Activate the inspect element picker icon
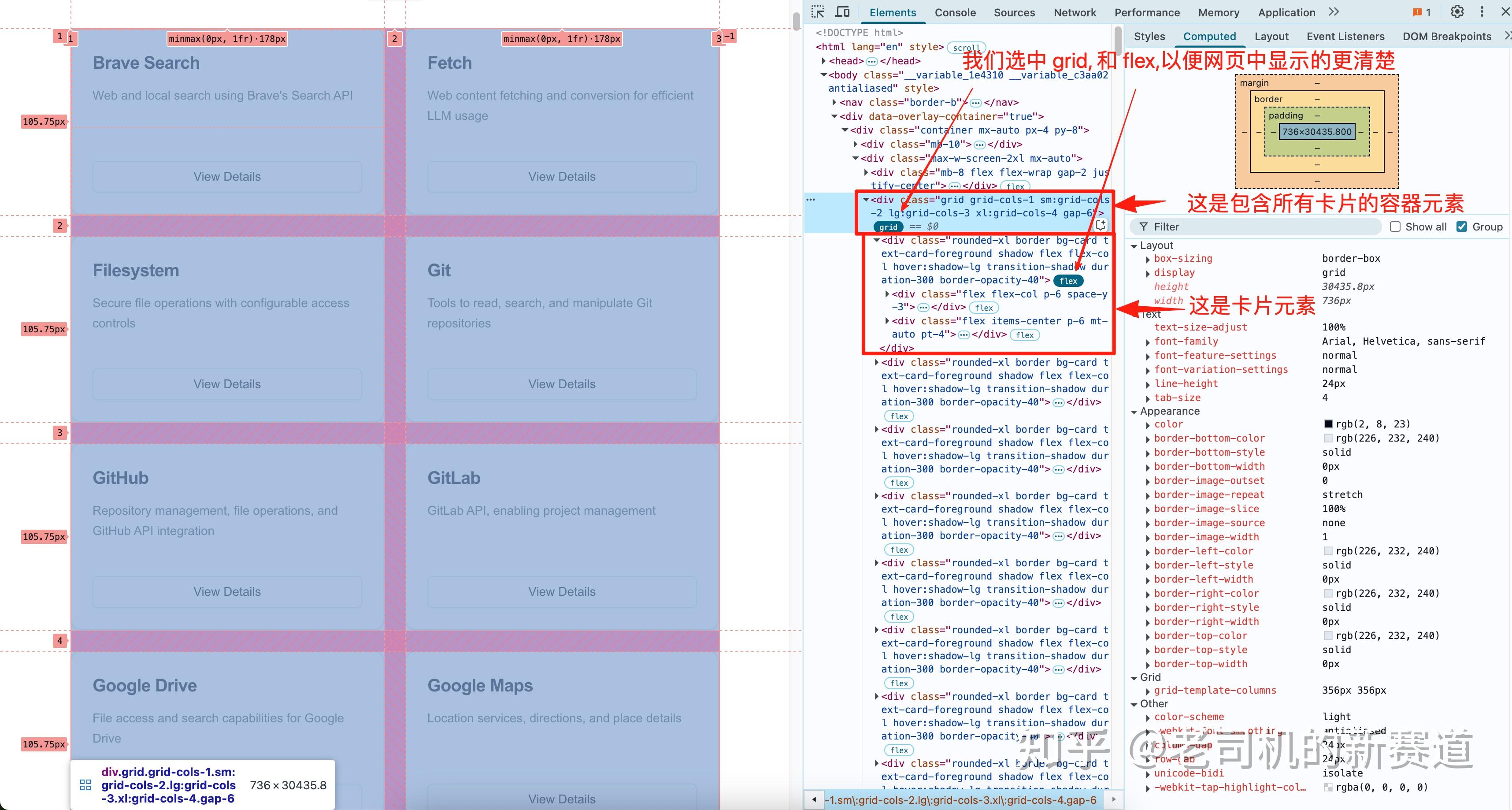This screenshot has width=1512, height=810. [818, 12]
